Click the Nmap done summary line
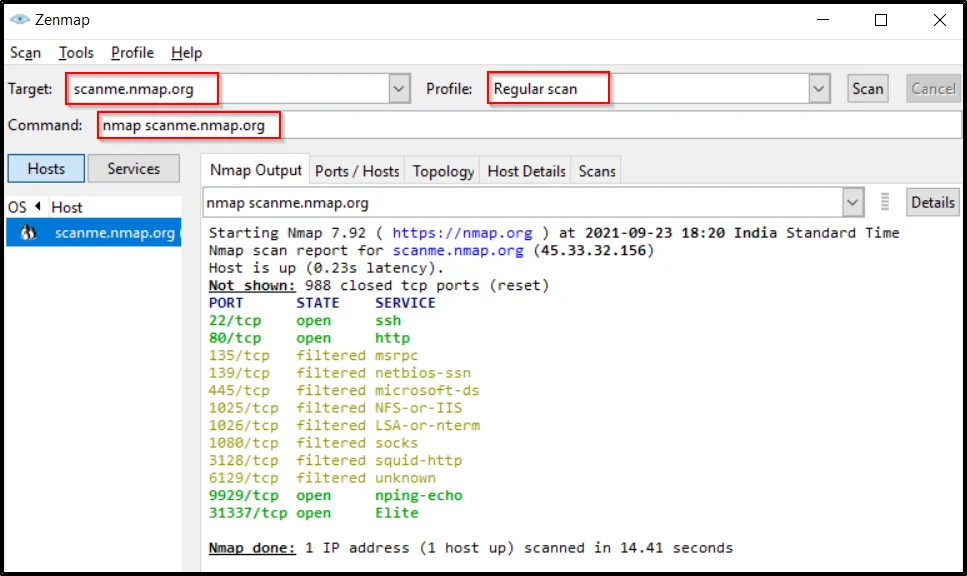Screen dimensions: 967x576 click(471, 548)
